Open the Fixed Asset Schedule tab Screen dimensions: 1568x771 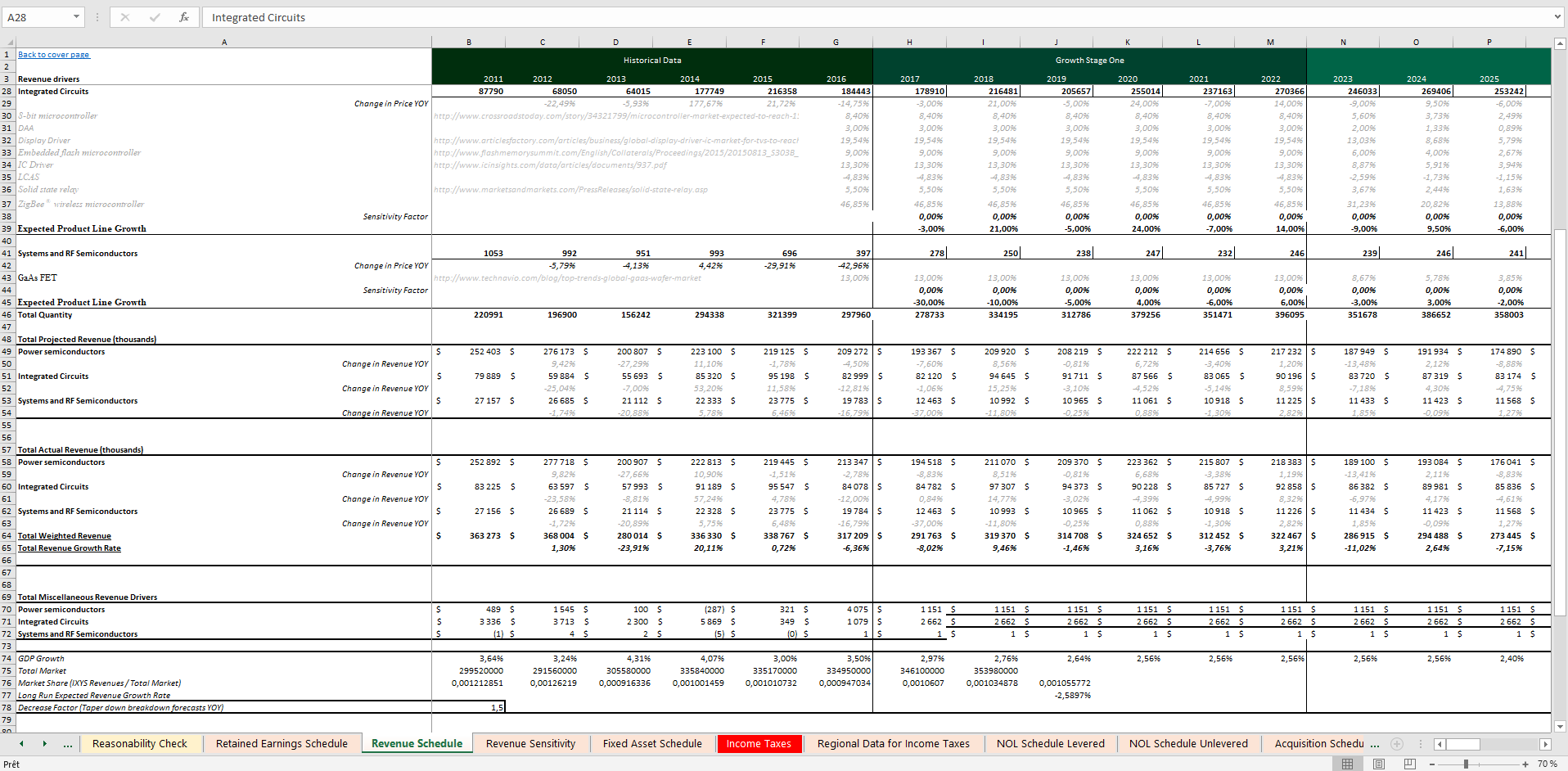coord(652,744)
